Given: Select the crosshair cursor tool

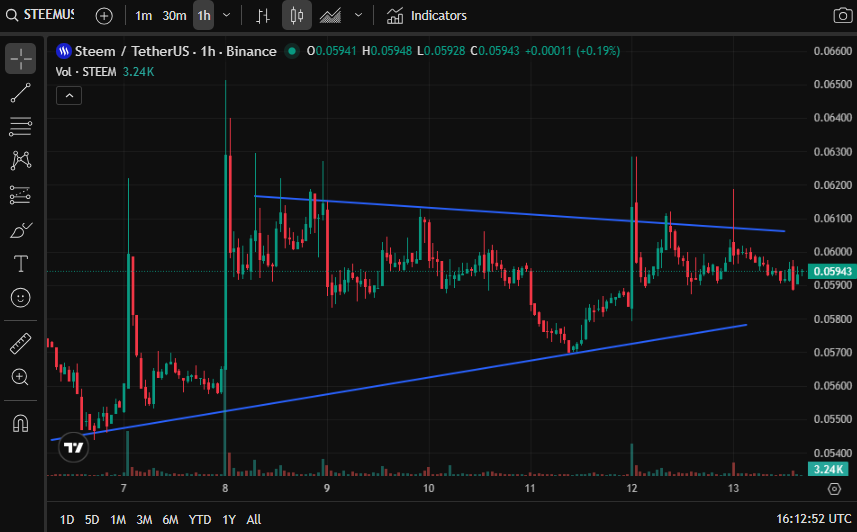Looking at the screenshot, I should pos(21,59).
